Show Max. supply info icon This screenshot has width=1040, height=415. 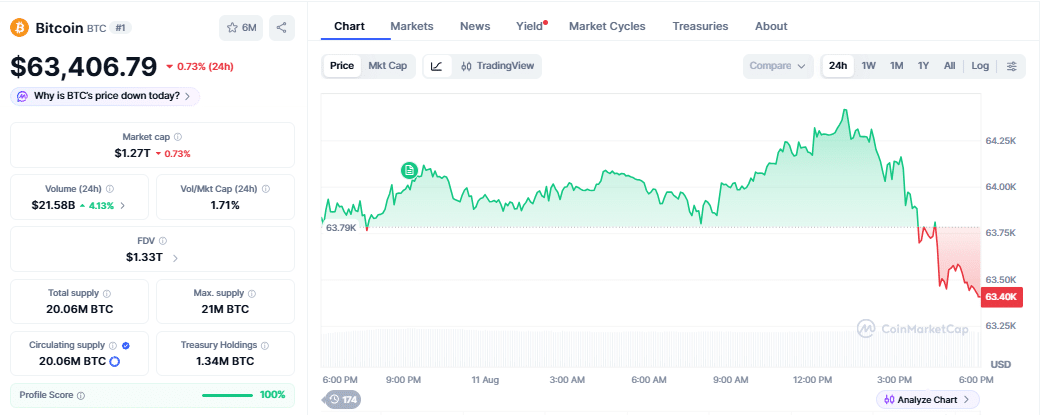(251, 293)
